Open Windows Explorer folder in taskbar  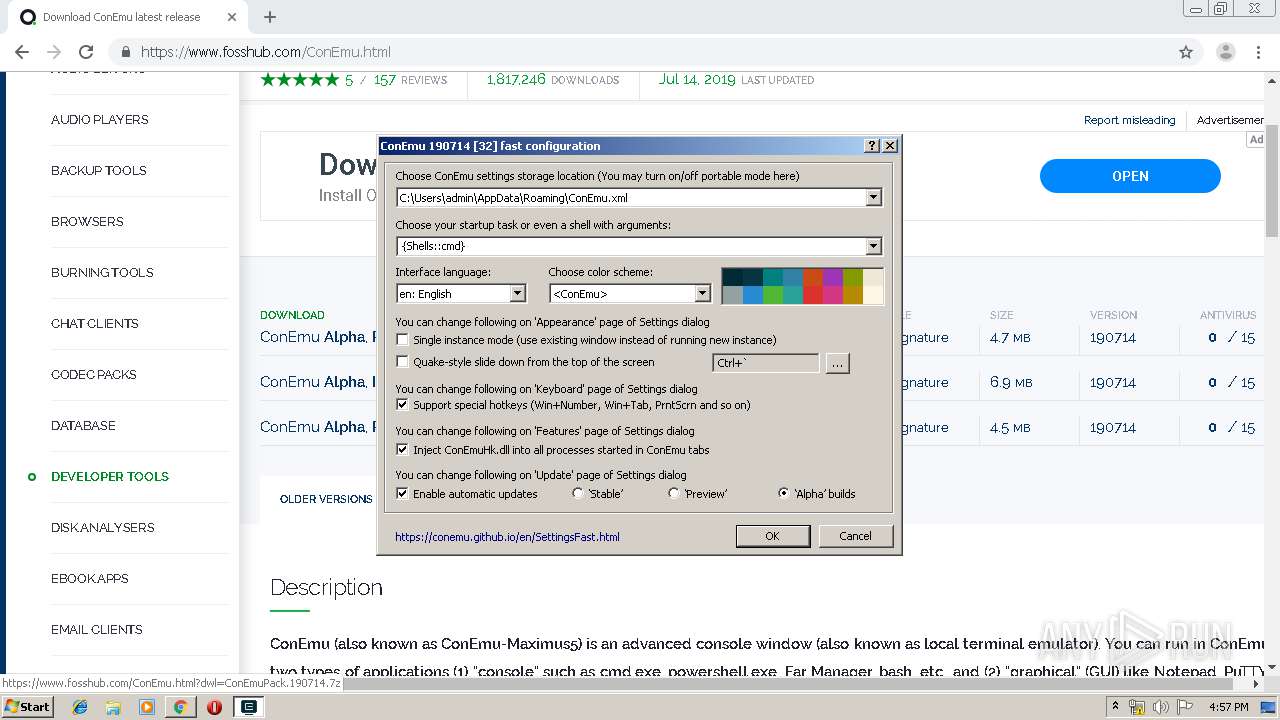pos(113,707)
